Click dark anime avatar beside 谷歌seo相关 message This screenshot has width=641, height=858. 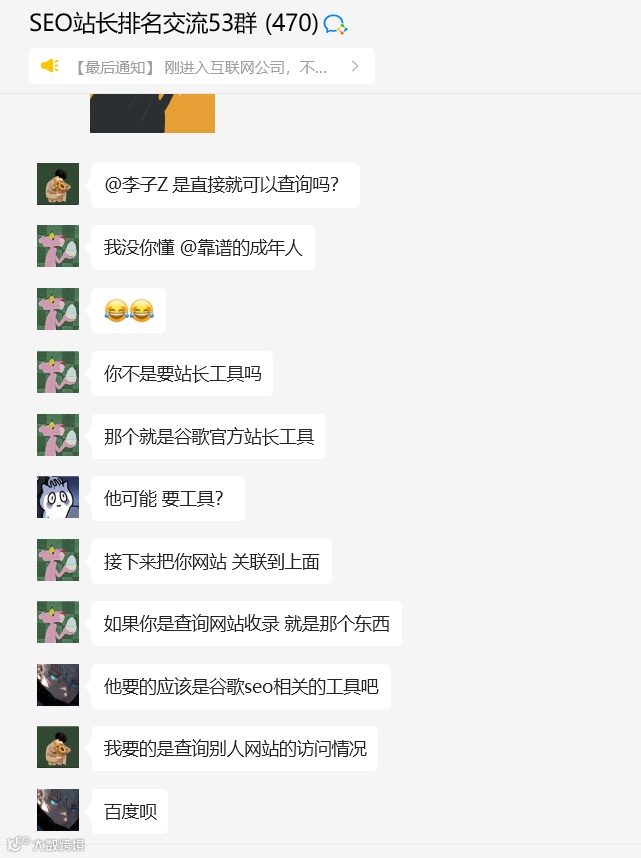[58, 685]
